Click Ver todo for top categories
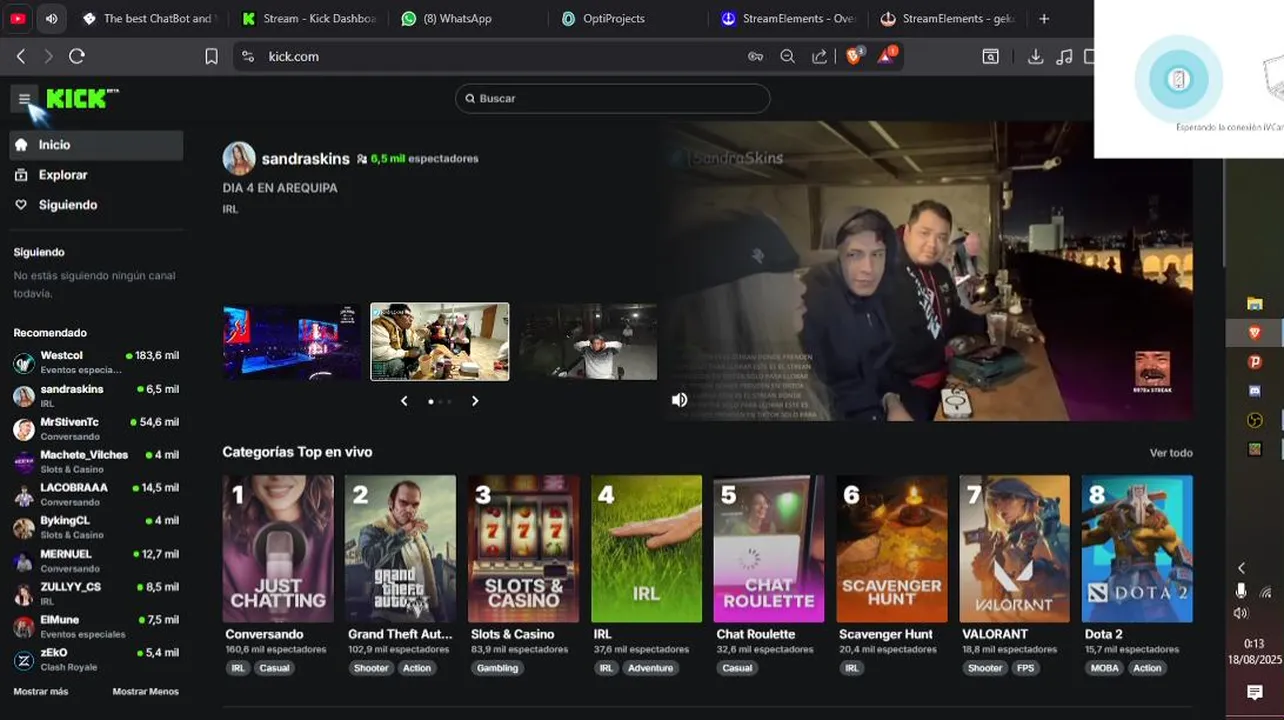The height and width of the screenshot is (720, 1284). click(1171, 453)
